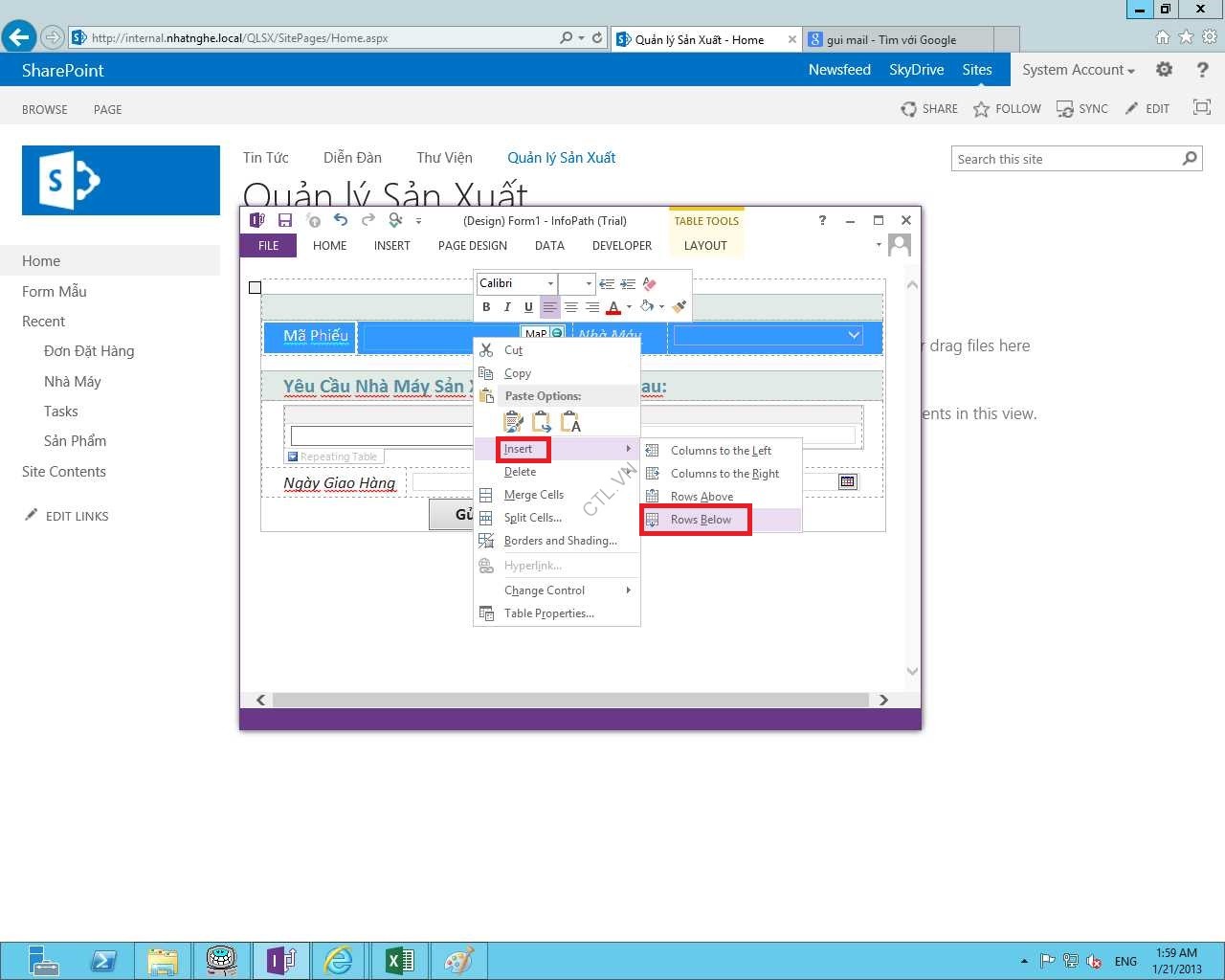Select Rows Below in Insert submenu
The width and height of the screenshot is (1225, 980).
coord(701,520)
